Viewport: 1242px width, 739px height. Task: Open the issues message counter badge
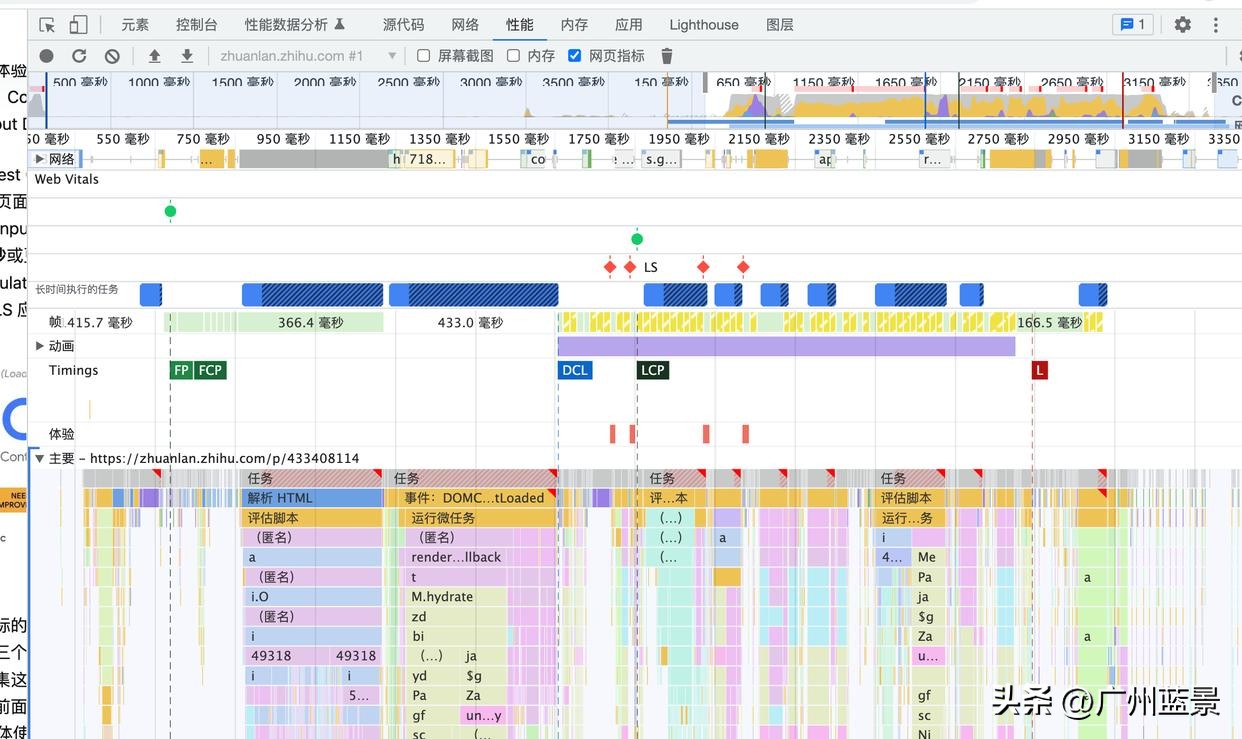1131,24
